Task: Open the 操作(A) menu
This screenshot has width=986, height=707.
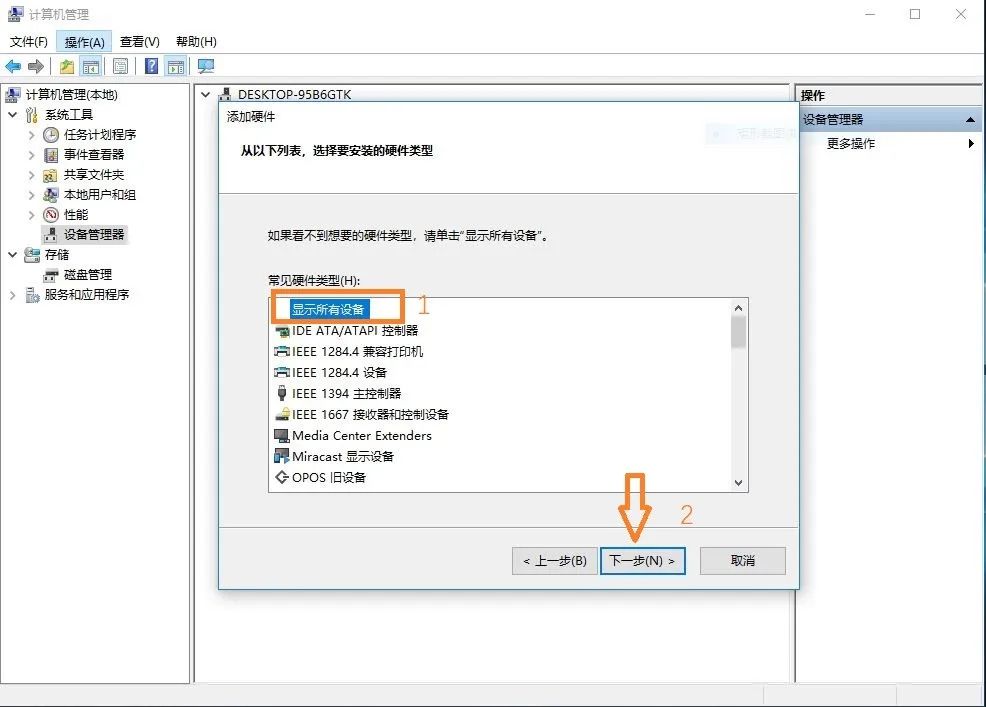Action: pos(84,42)
